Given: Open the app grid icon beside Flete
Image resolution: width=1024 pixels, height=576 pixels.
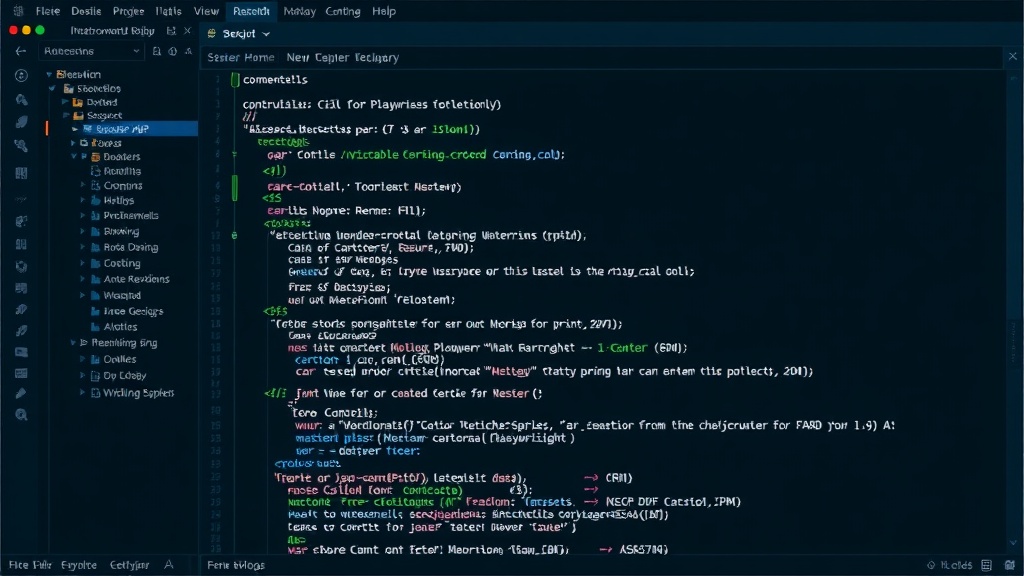Looking at the screenshot, I should click(18, 11).
